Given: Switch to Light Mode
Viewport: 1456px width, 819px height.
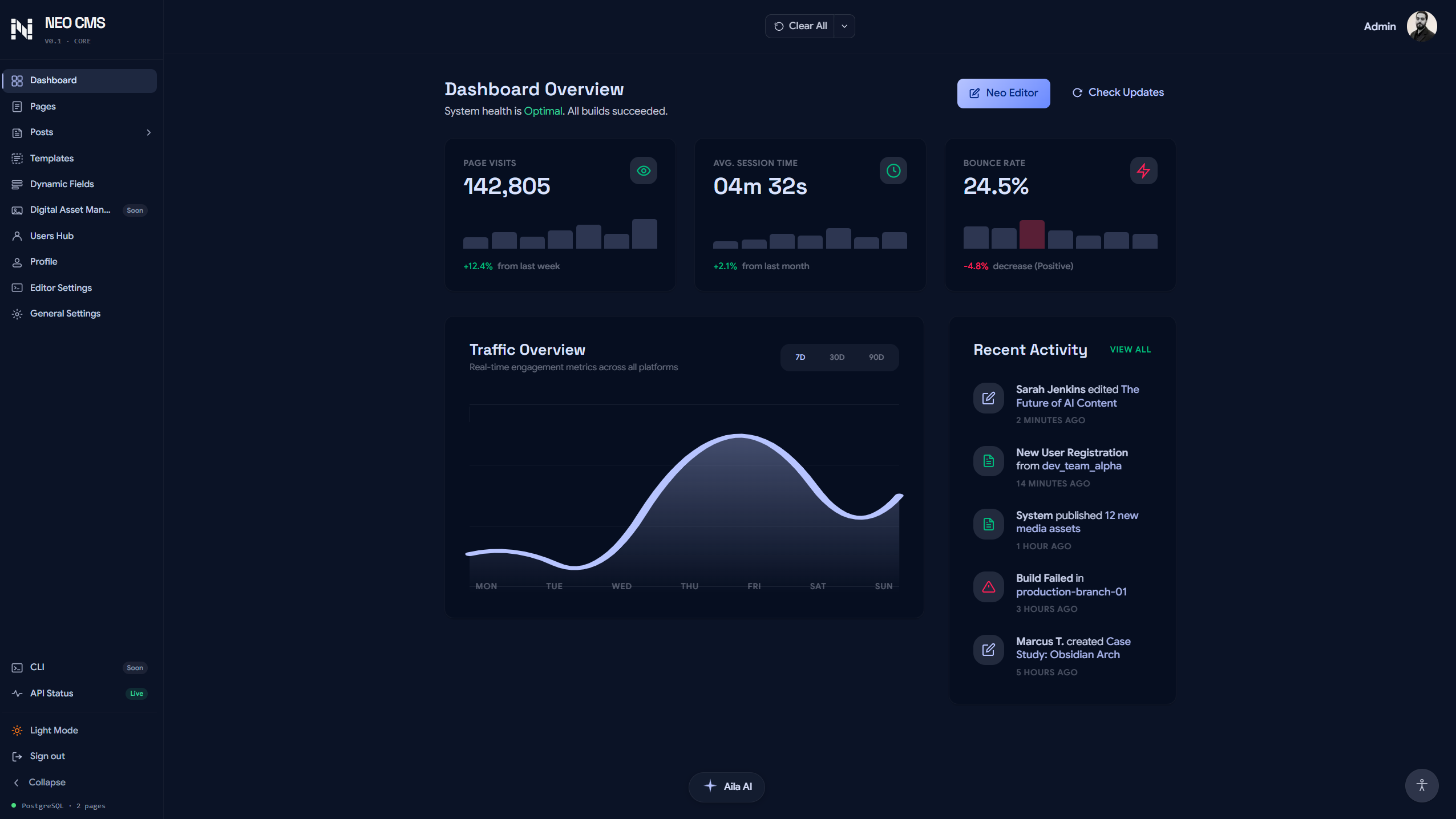Looking at the screenshot, I should (x=54, y=730).
